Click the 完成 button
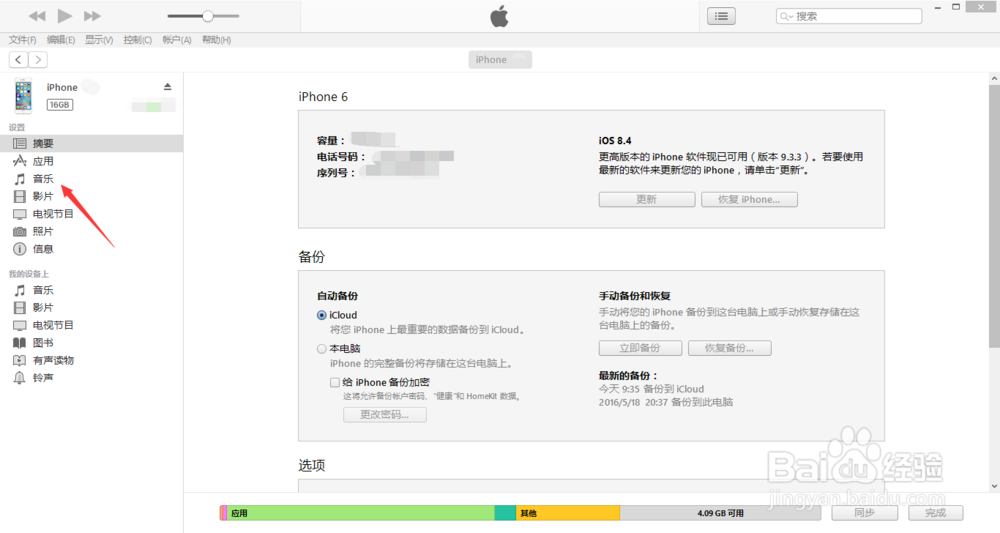 point(936,513)
